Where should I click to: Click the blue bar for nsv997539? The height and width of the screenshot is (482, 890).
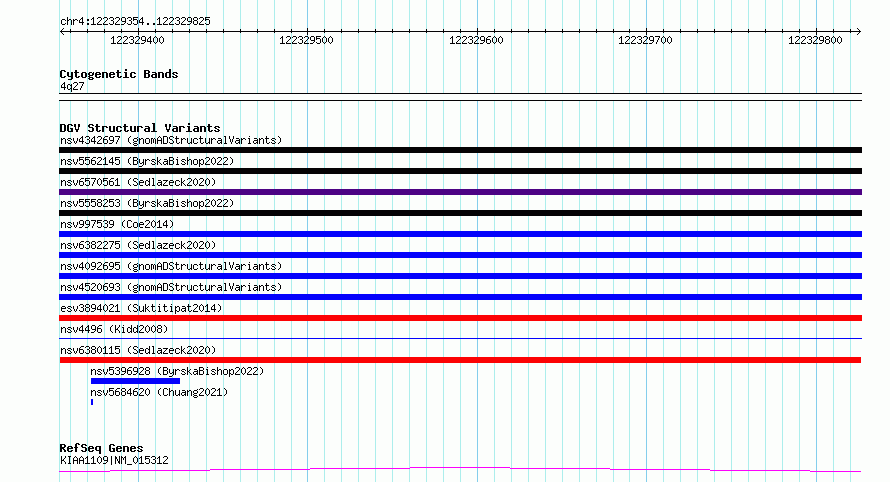[460, 234]
